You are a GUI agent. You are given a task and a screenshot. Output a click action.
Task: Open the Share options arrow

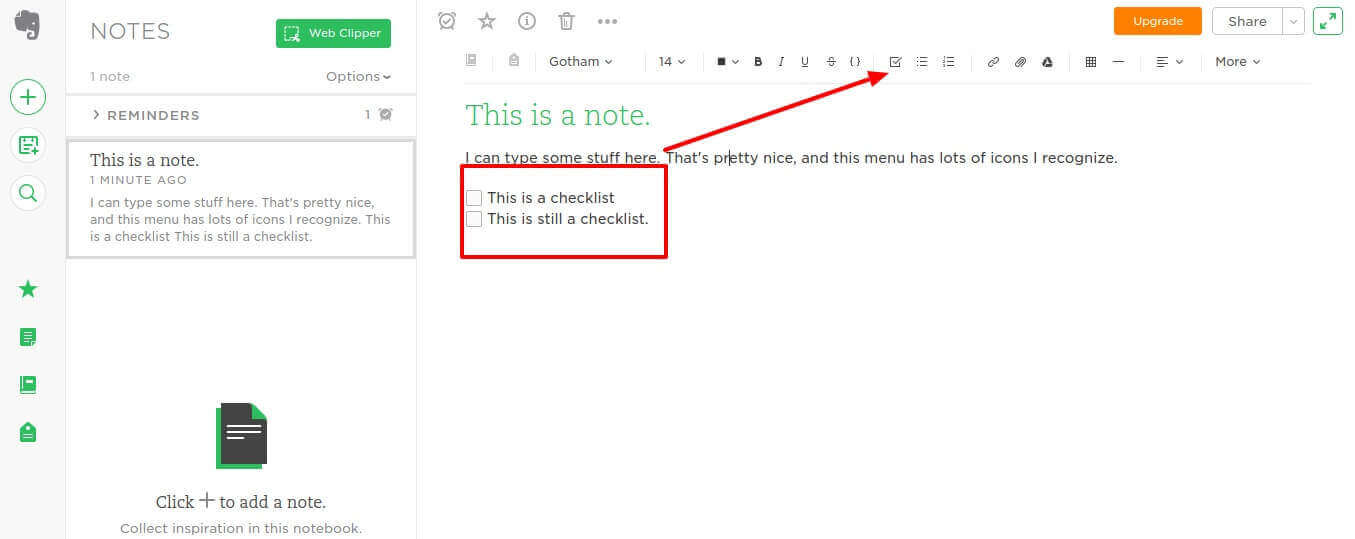(x=1293, y=21)
